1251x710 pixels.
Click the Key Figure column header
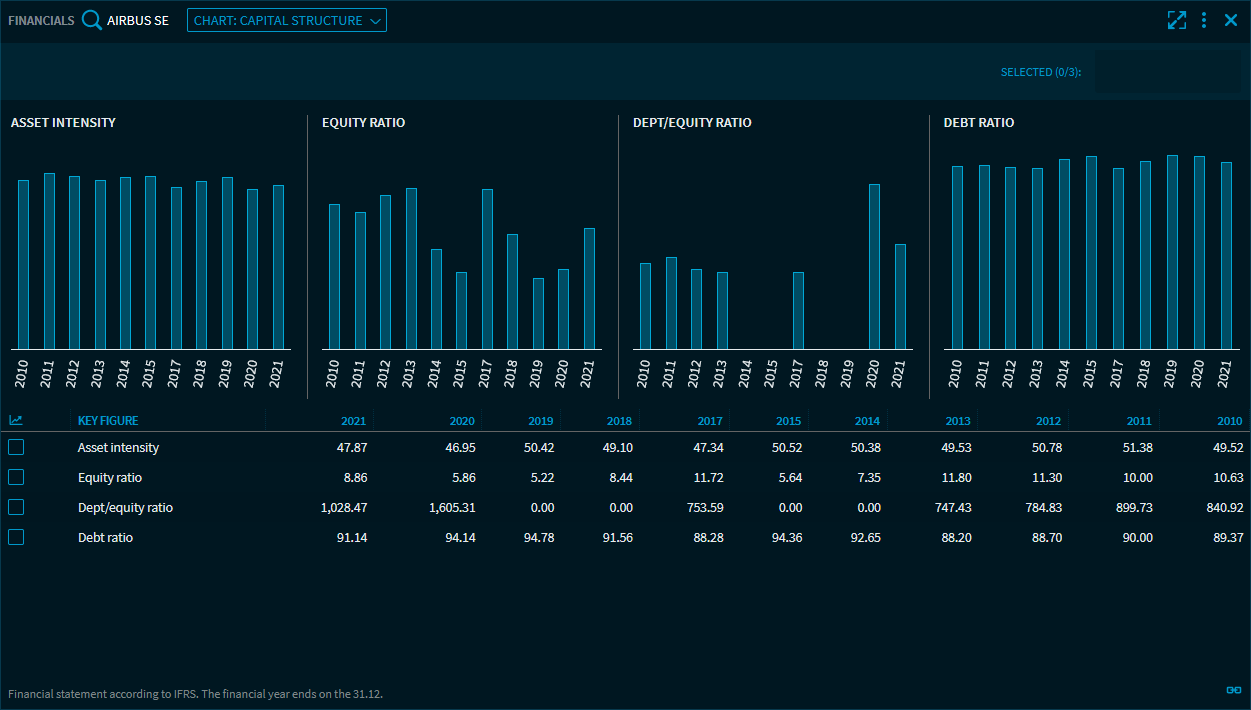(x=108, y=421)
